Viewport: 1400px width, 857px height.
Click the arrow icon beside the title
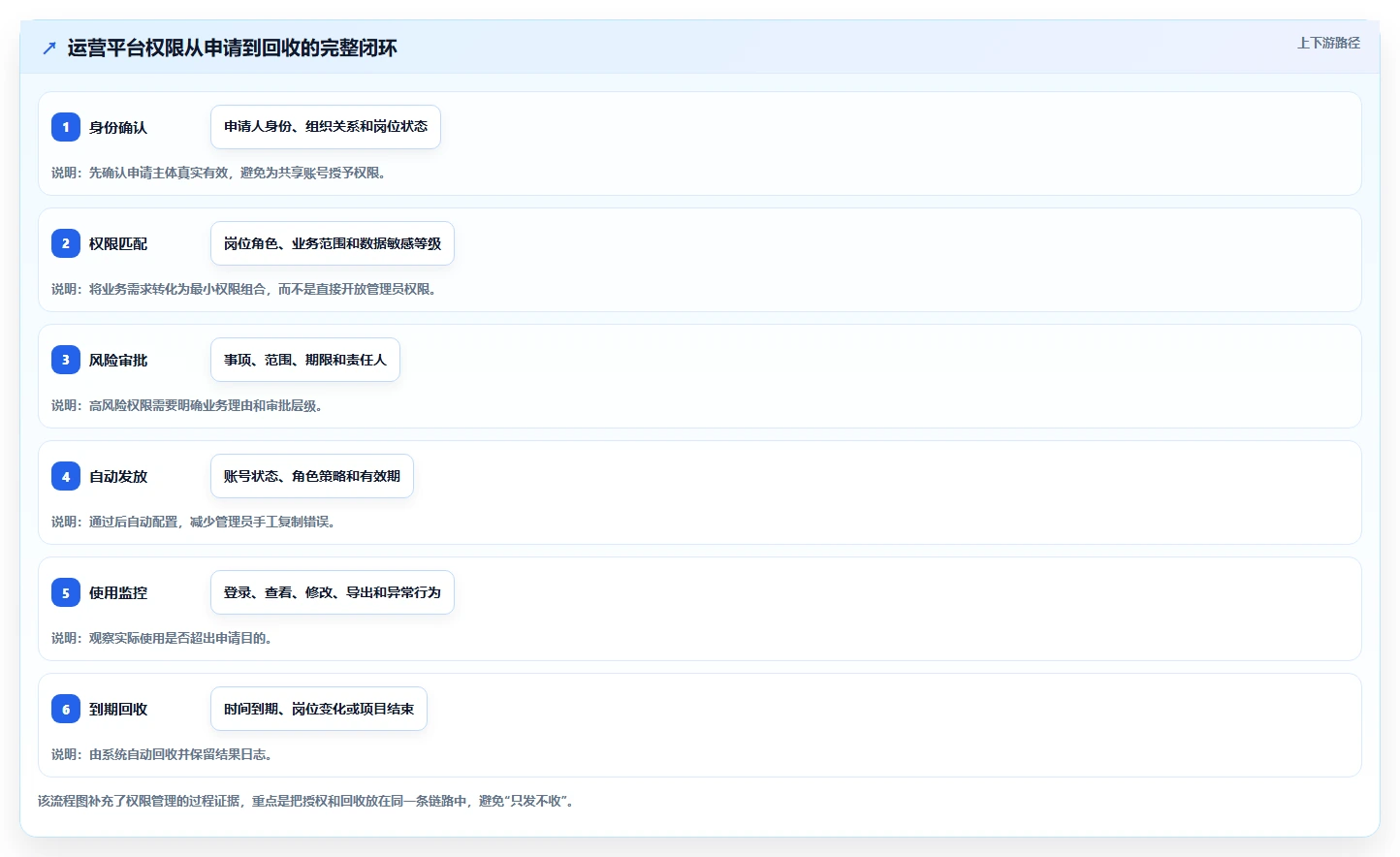click(x=49, y=48)
